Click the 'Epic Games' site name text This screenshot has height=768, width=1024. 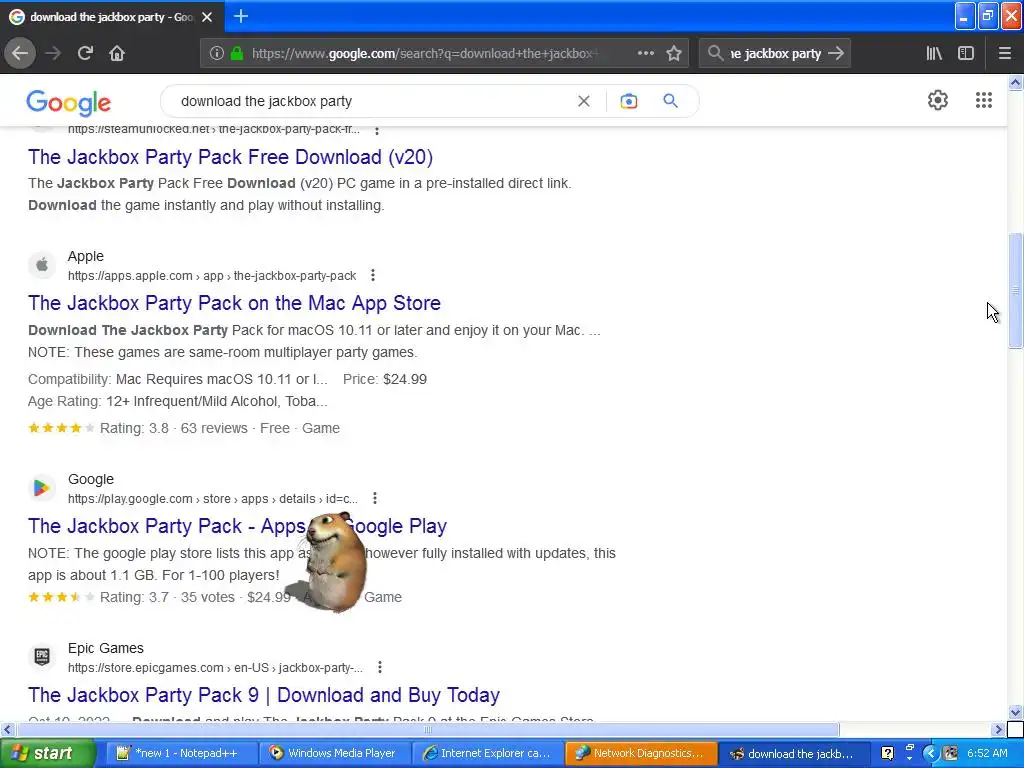pyautogui.click(x=106, y=648)
